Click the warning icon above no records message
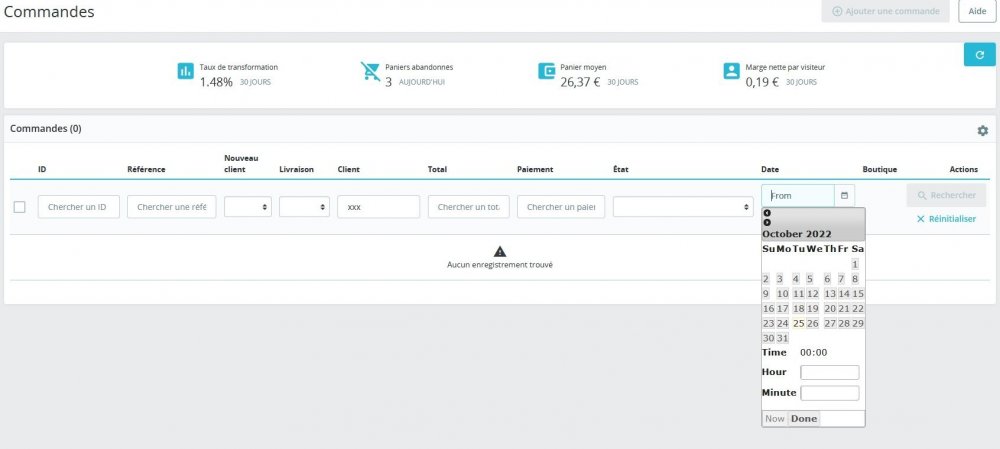The height and width of the screenshot is (449, 1000). pos(500,251)
